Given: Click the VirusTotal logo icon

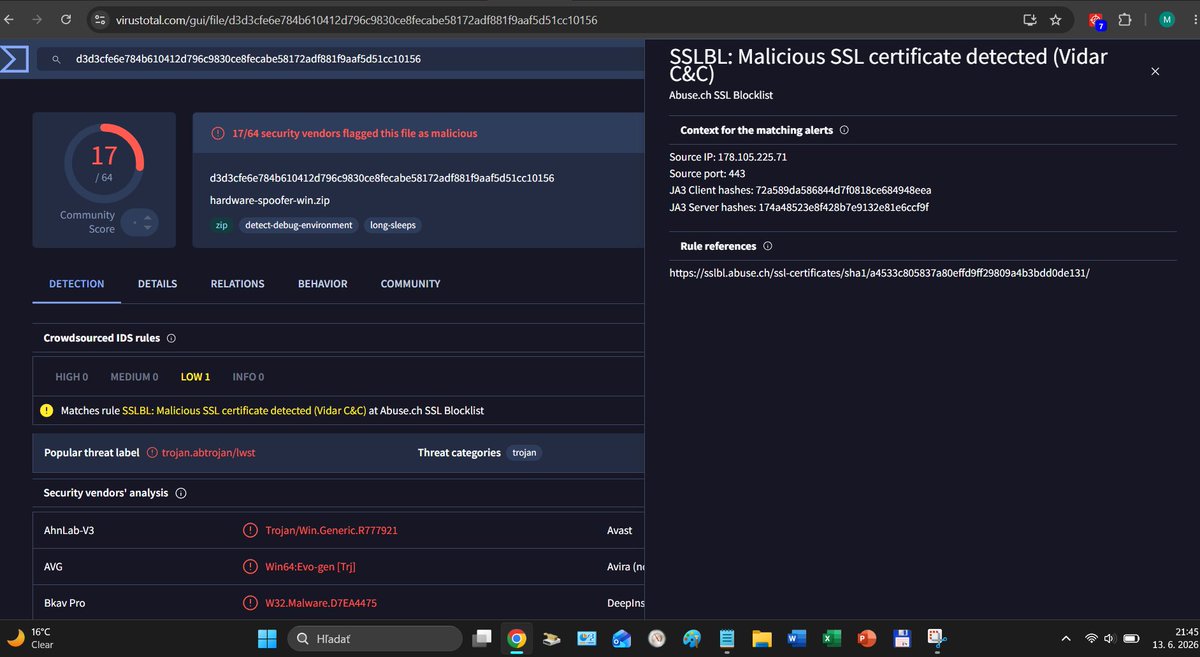Looking at the screenshot, I should (13, 59).
